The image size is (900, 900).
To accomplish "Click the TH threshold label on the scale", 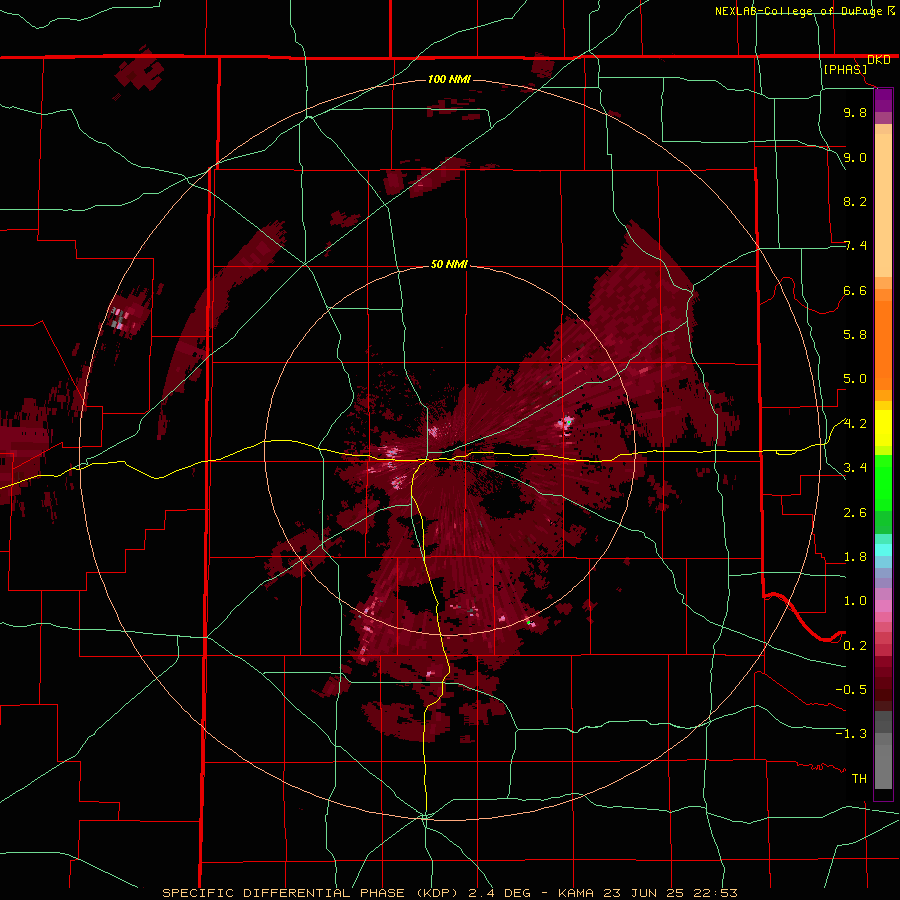I will (859, 779).
